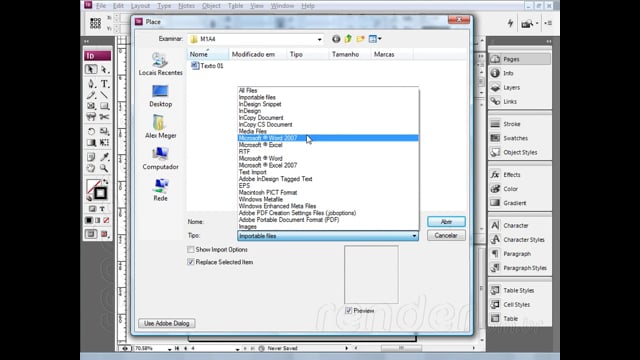Open the Examinar folder dropdown
640x360 pixels.
(x=320, y=39)
